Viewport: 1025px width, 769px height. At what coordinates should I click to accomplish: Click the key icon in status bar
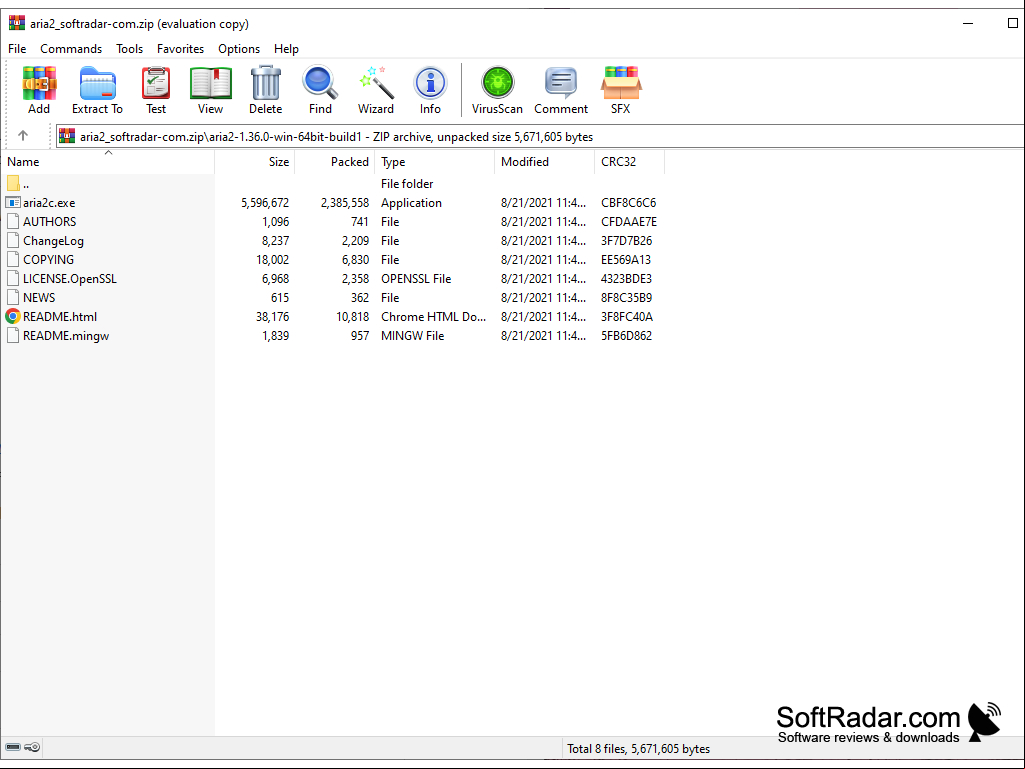32,747
